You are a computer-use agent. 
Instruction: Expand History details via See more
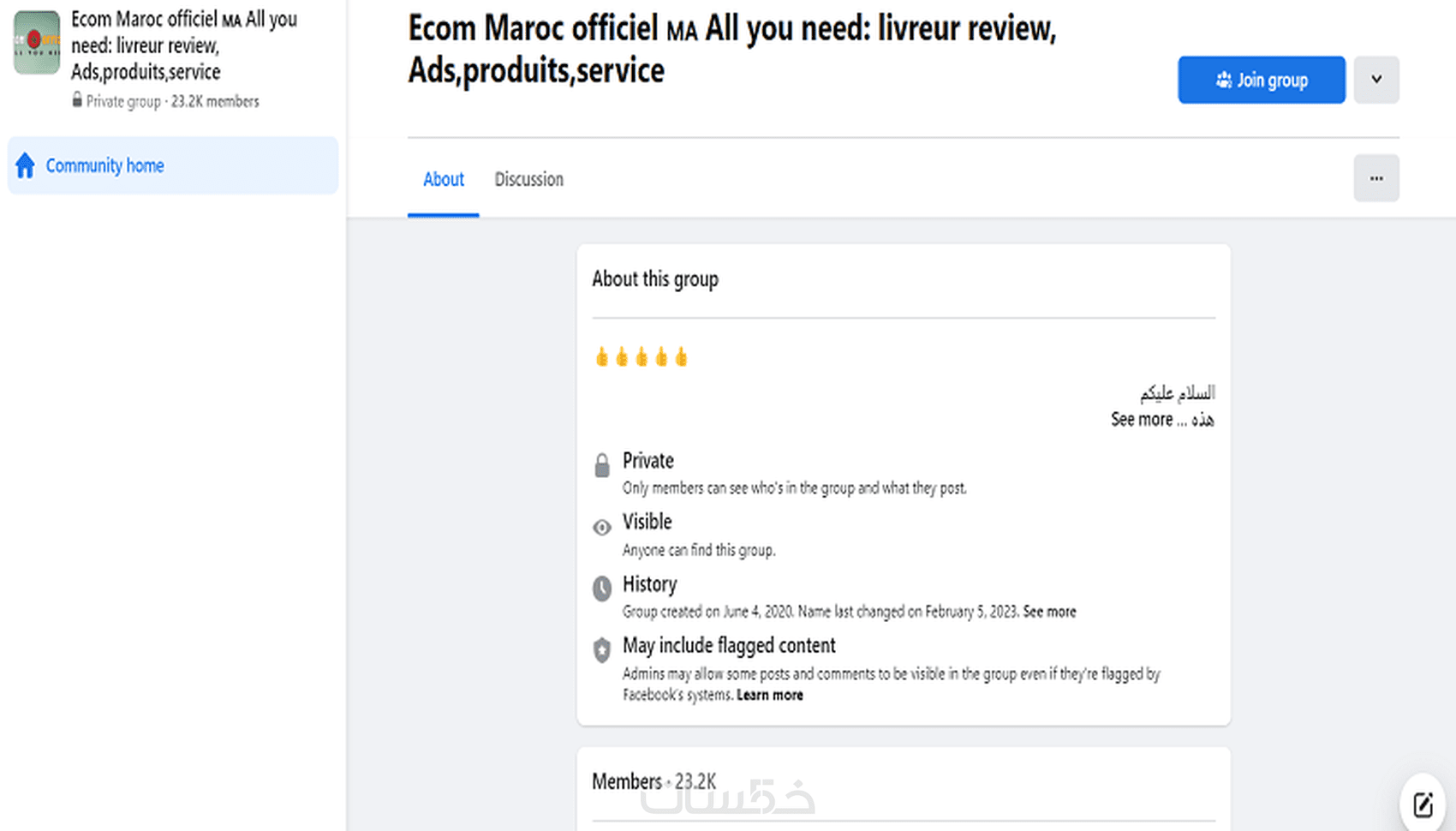pos(1049,612)
